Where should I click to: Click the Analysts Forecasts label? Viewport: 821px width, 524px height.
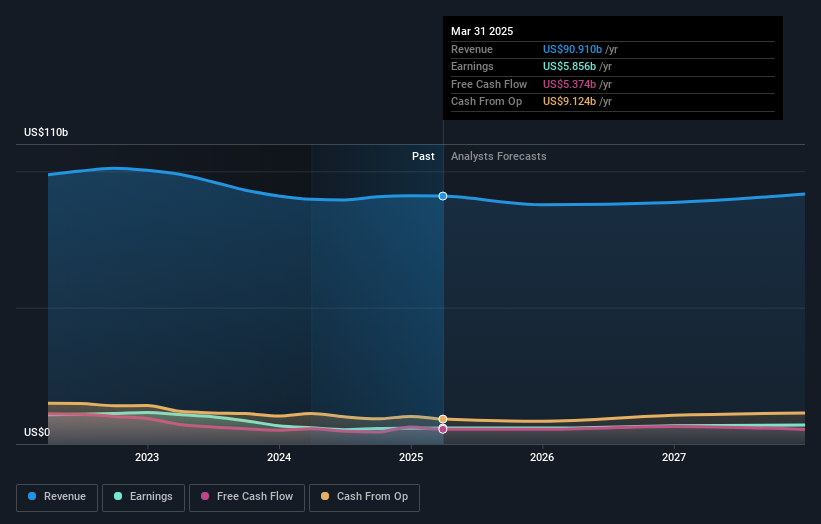click(x=498, y=156)
